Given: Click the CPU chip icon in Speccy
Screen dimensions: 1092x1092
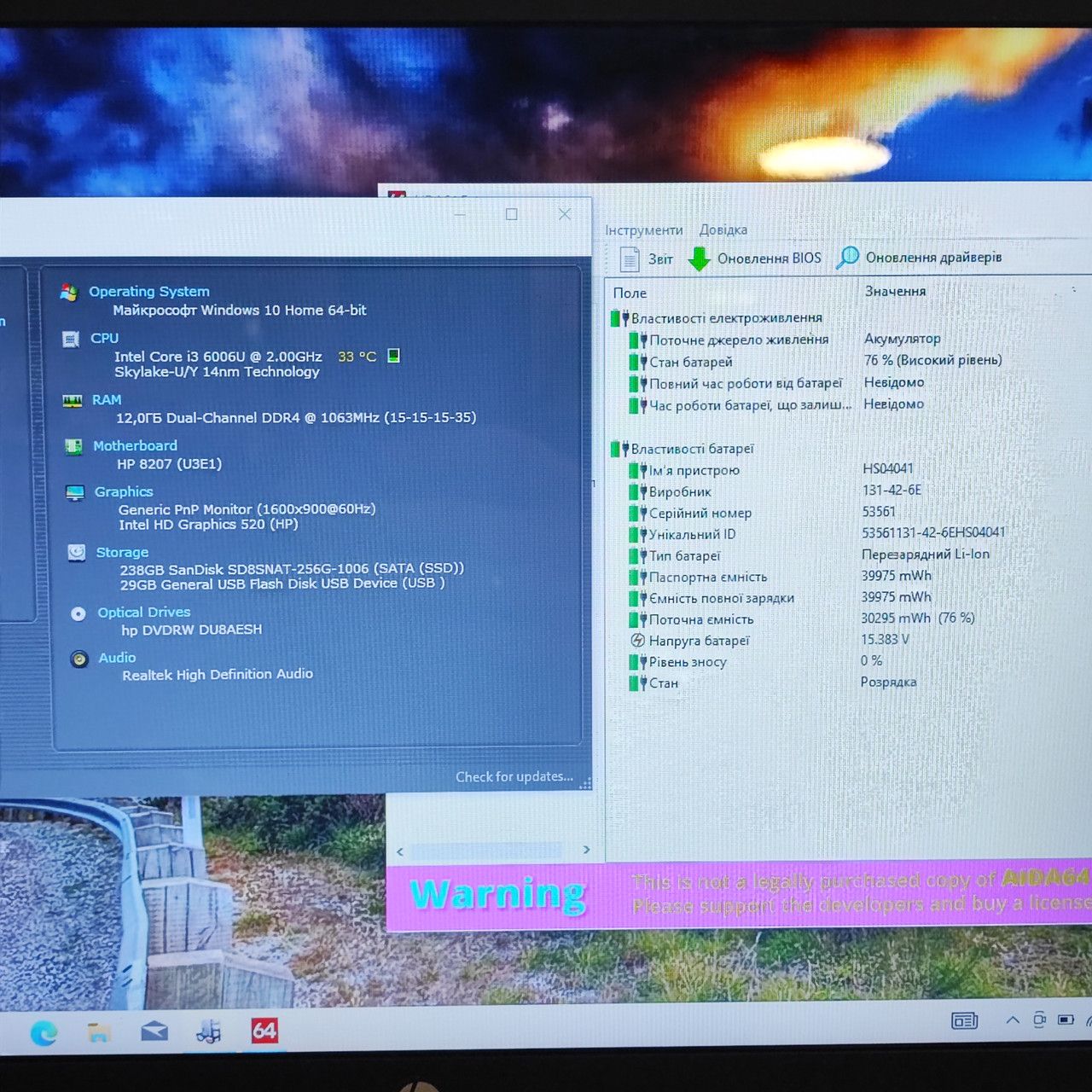Looking at the screenshot, I should 71,339.
